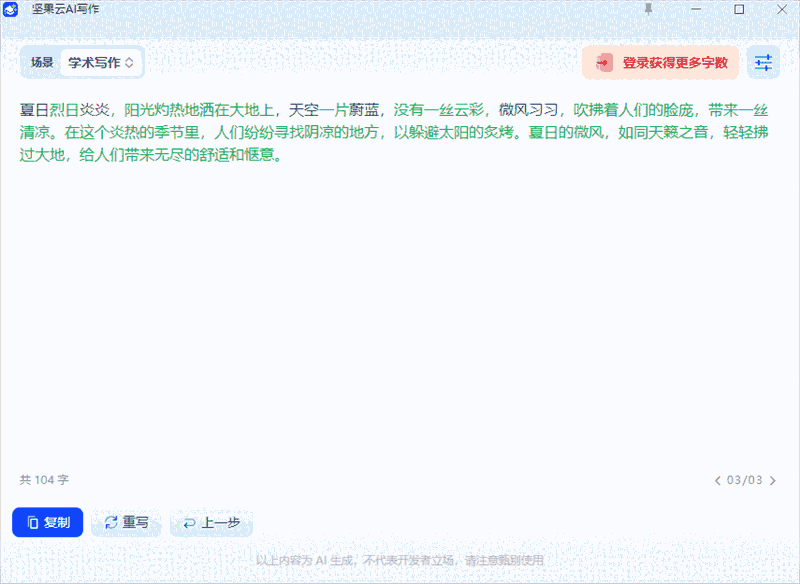
Task: Click 登录获得更多字数 login button
Action: pyautogui.click(x=661, y=63)
